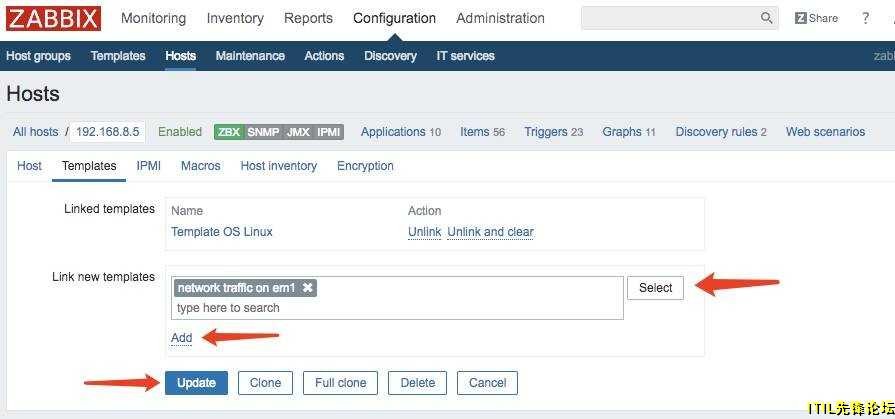
Task: Open the Applications 10 link
Action: point(401,132)
